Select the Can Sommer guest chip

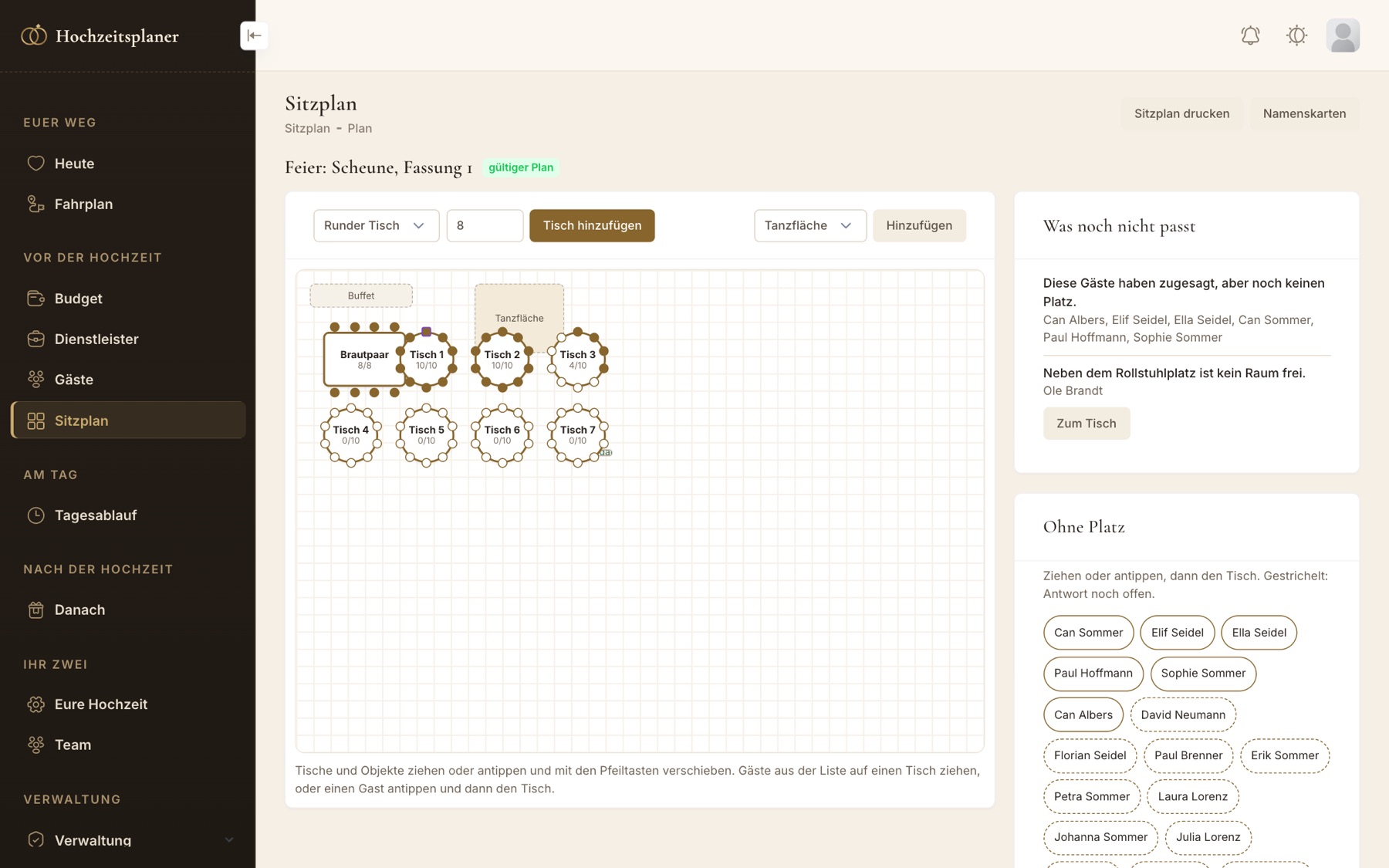coord(1088,633)
